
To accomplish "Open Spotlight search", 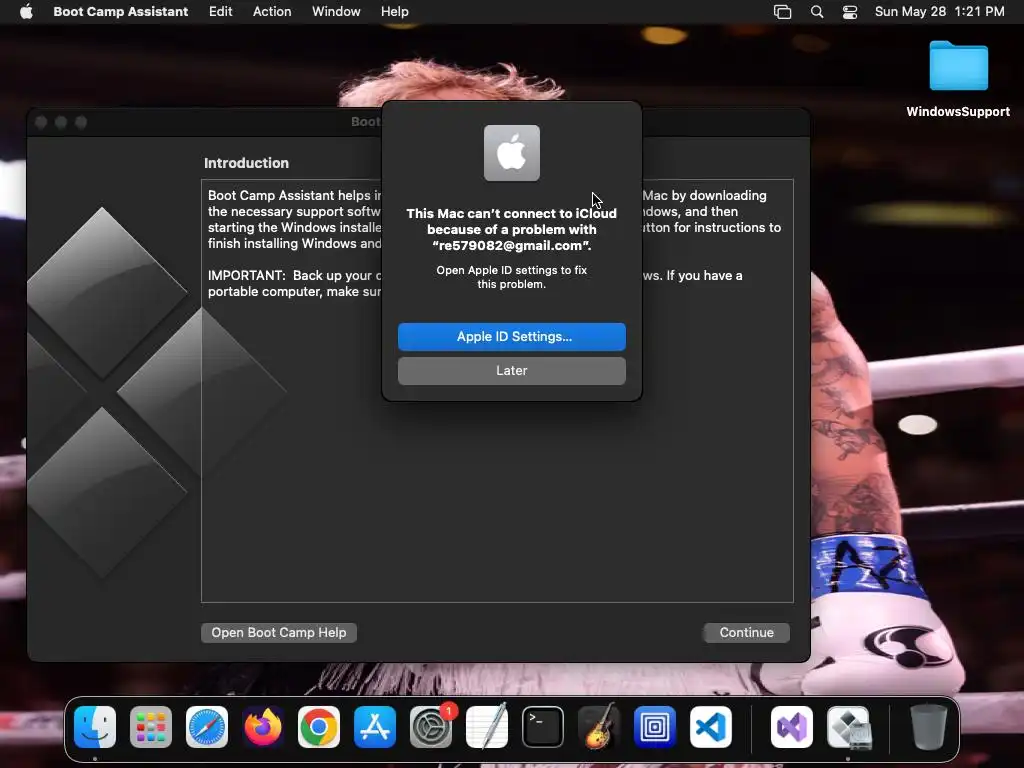I will tap(816, 12).
